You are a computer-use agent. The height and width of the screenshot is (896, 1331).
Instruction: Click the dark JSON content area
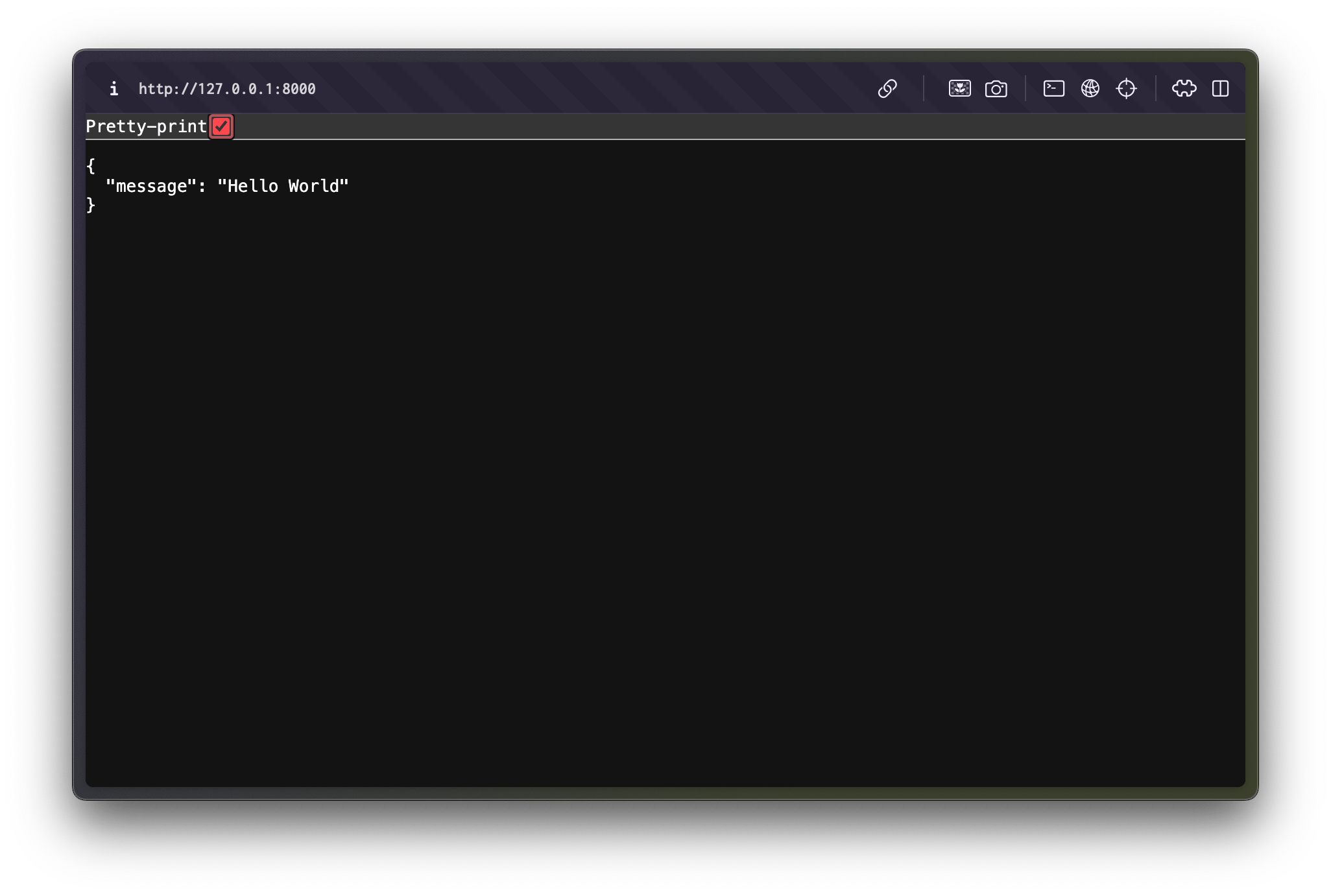[x=649, y=454]
